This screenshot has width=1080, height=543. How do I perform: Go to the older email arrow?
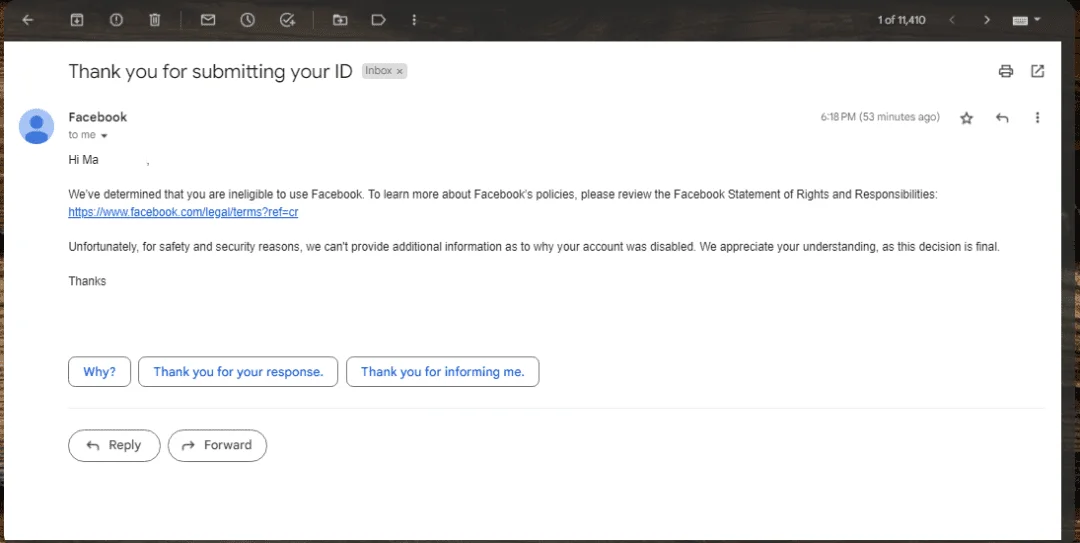(986, 20)
